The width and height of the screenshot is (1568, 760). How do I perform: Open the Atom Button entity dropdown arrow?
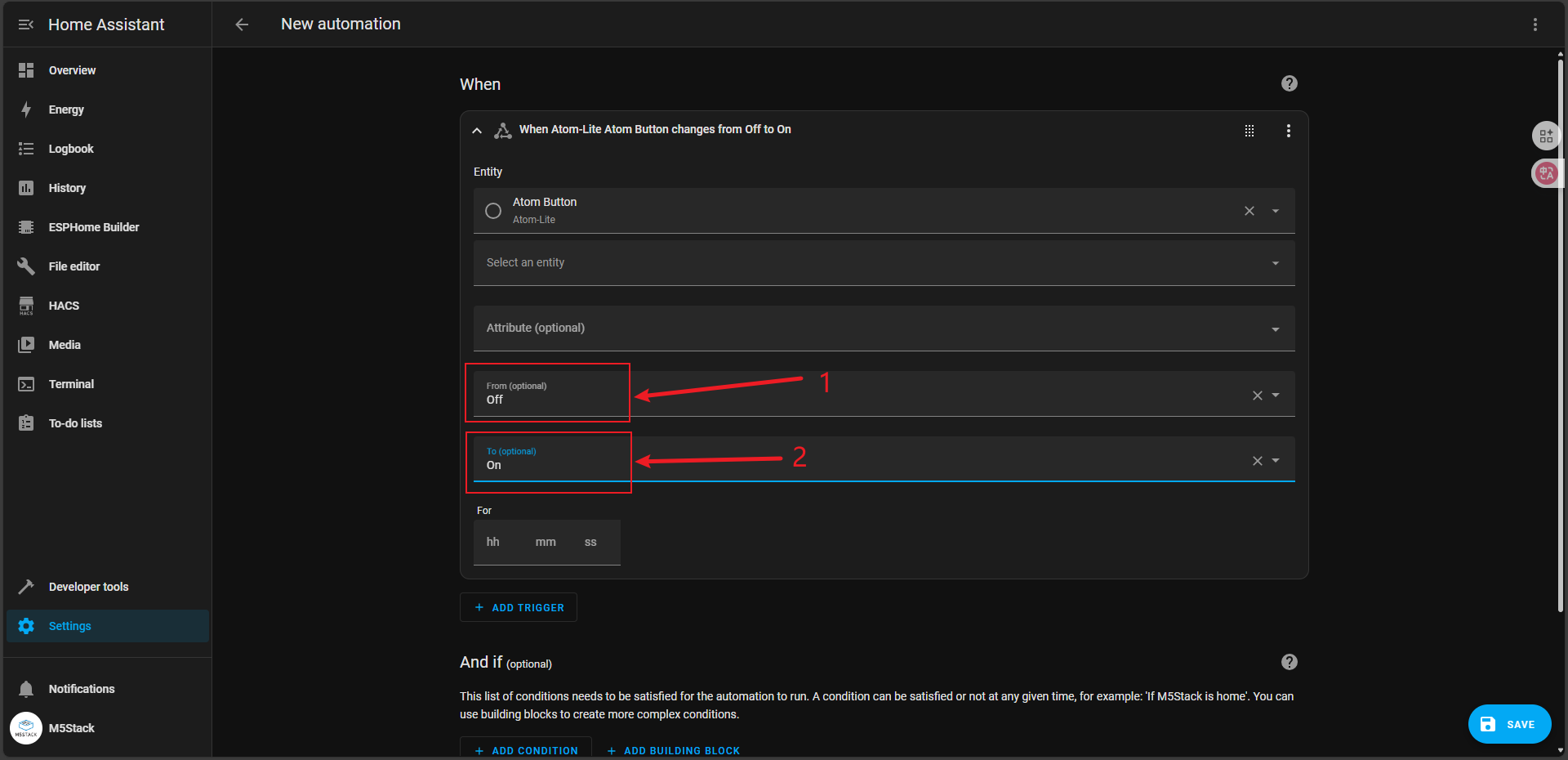[x=1276, y=211]
